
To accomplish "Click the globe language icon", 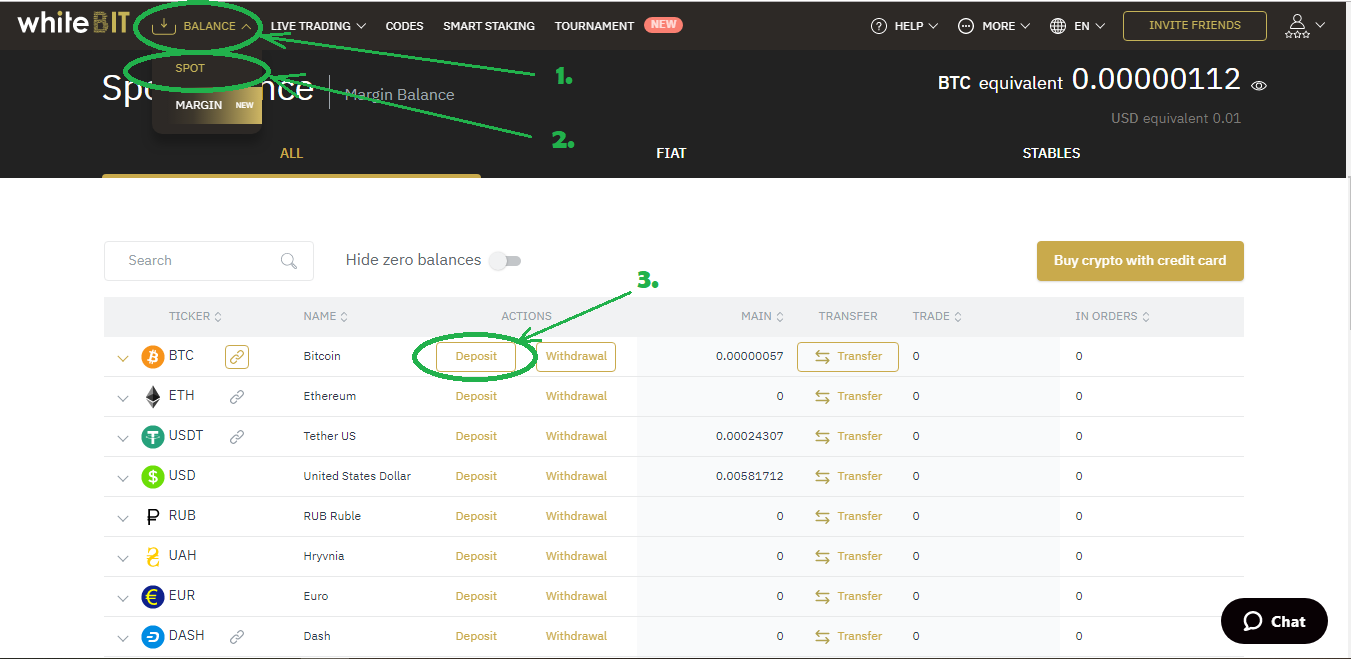I will tap(1058, 26).
